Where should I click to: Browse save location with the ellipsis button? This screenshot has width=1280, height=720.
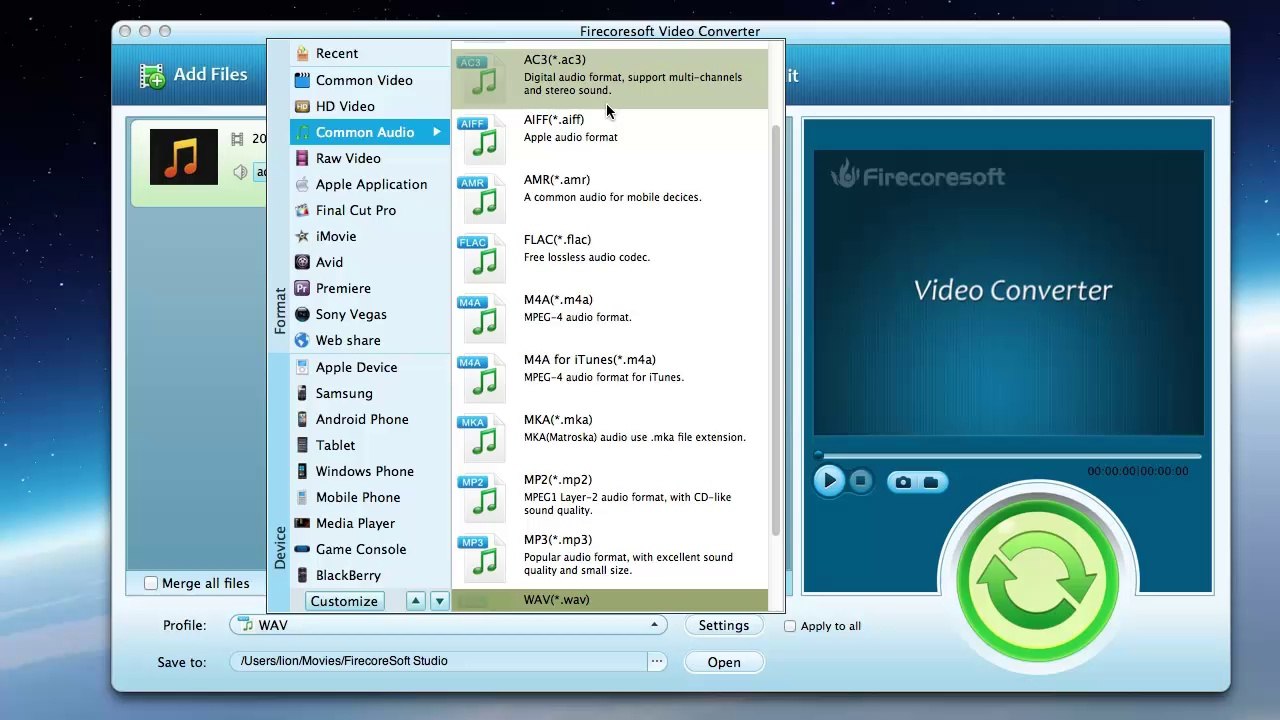(x=657, y=661)
